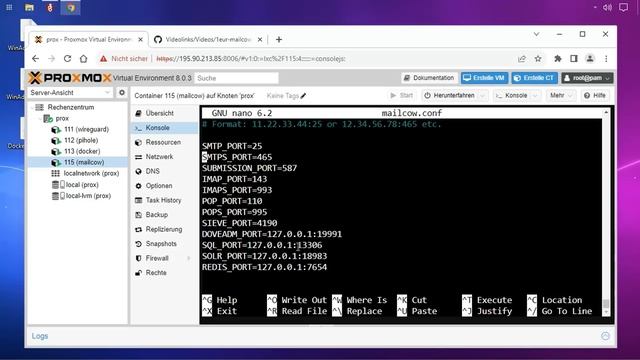Open the root@pam user menu
640x360 pixels.
coord(587,78)
